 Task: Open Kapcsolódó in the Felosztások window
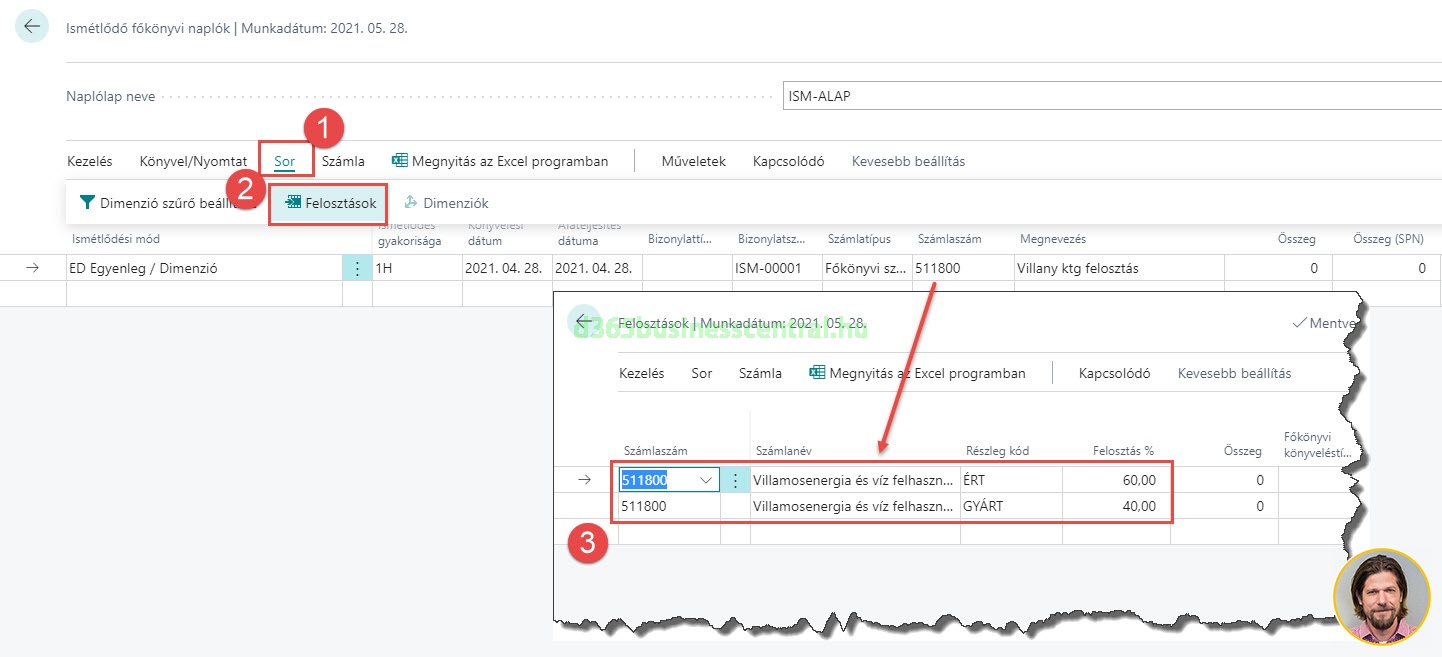coord(1114,373)
